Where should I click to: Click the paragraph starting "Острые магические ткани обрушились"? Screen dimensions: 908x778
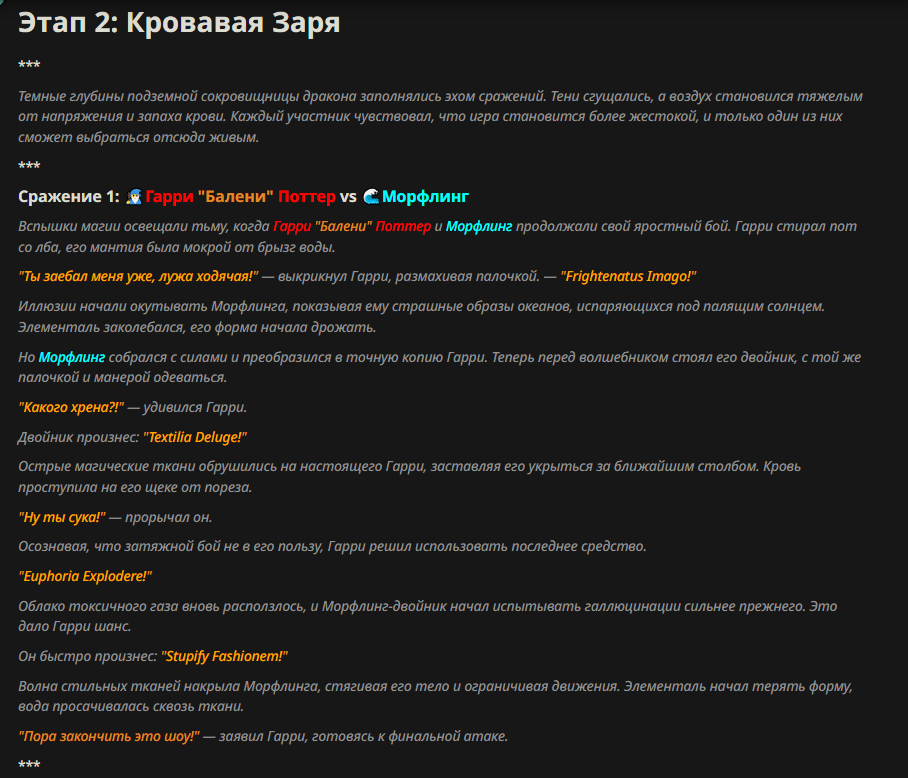(x=409, y=477)
